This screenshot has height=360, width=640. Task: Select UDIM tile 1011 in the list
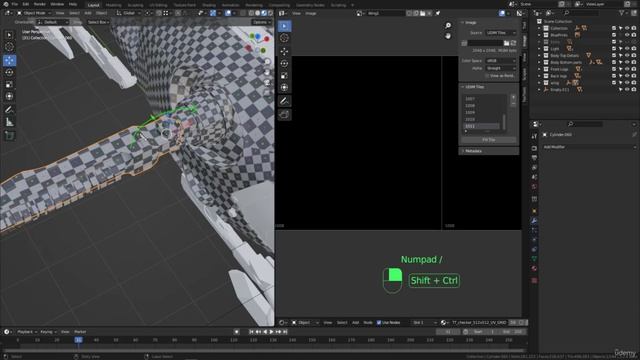482,126
